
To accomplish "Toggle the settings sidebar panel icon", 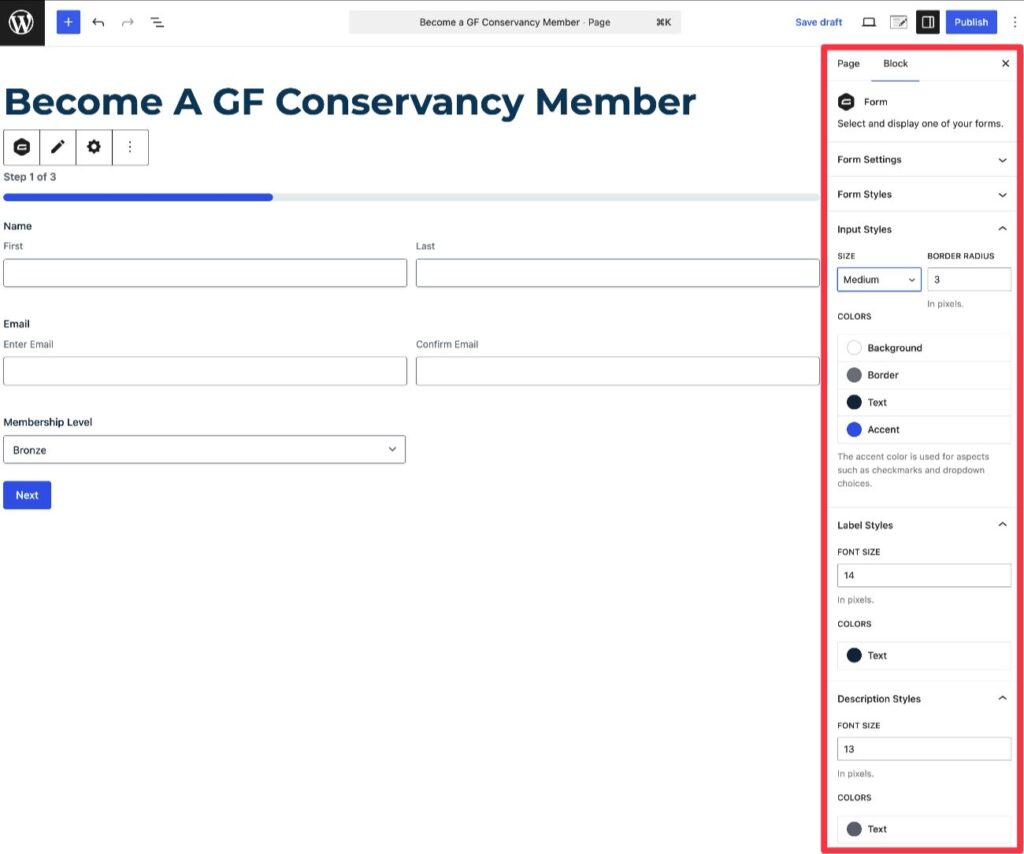I will (927, 22).
